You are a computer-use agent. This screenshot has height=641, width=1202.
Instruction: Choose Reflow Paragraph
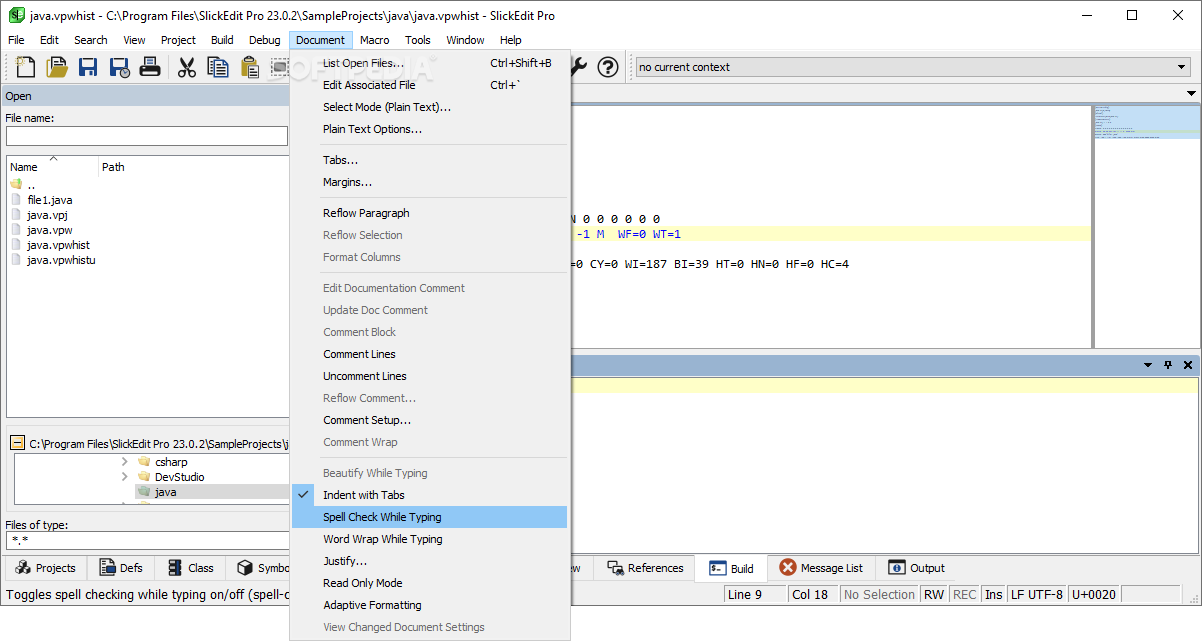click(x=429, y=213)
